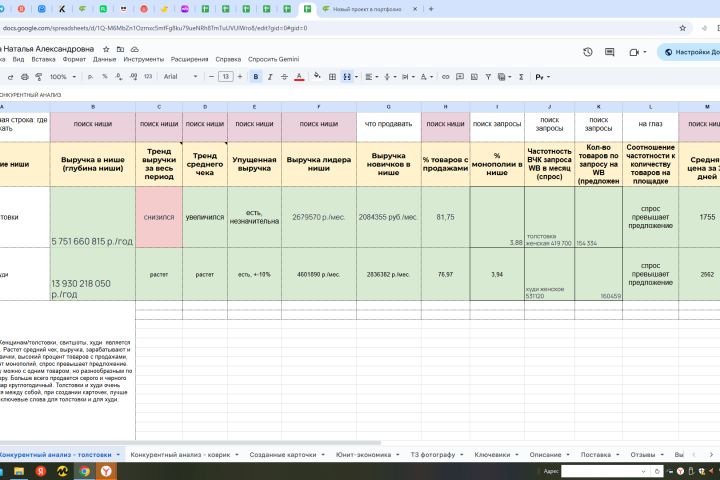
Task: Toggle Strikethrough formatting
Action: [284, 77]
